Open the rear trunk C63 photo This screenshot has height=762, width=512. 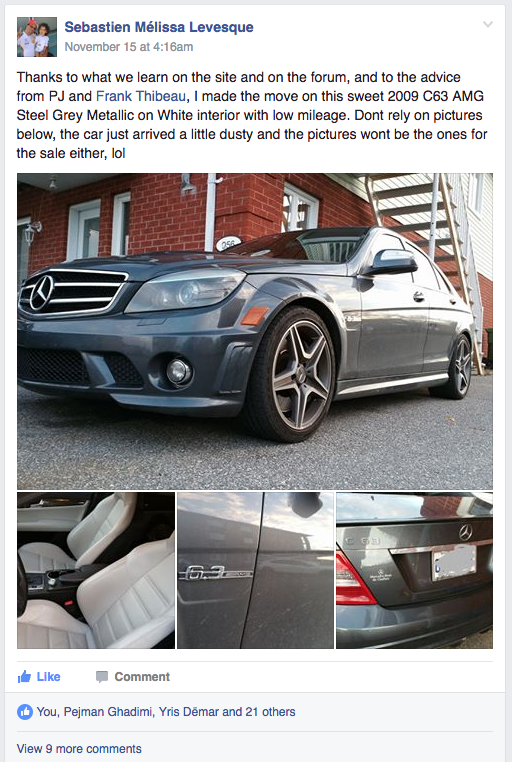click(x=414, y=571)
